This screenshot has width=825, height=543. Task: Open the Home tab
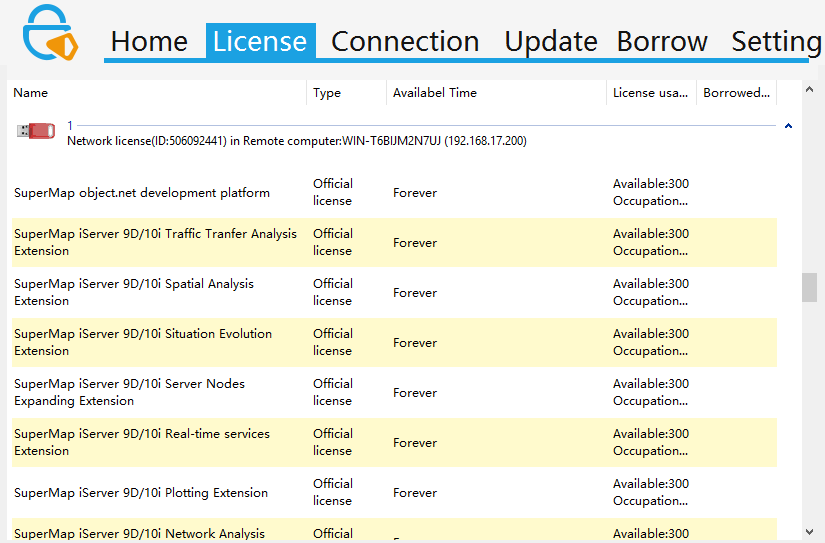click(149, 41)
